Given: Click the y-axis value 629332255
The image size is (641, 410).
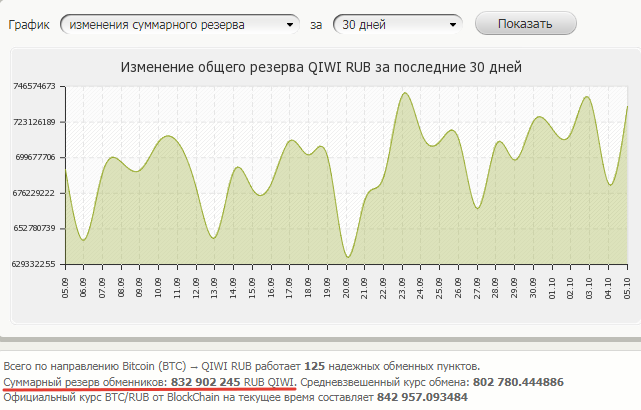Looking at the screenshot, I should [x=34, y=264].
